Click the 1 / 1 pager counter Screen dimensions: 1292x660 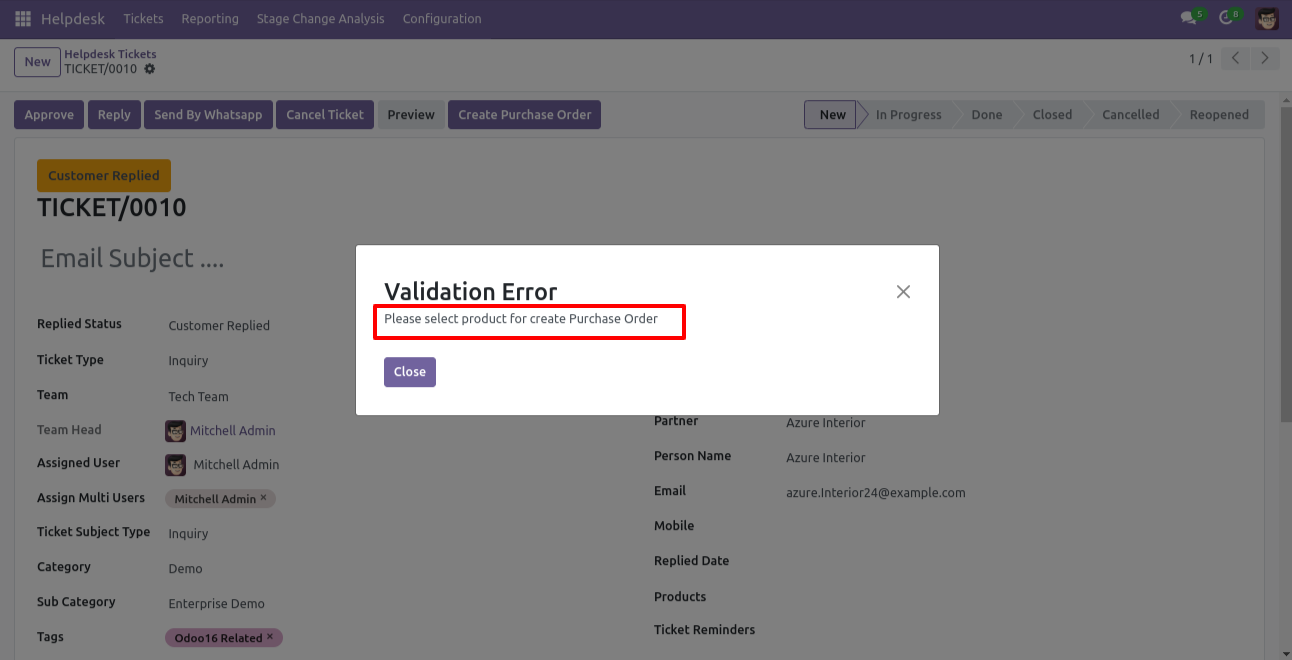tap(1200, 59)
